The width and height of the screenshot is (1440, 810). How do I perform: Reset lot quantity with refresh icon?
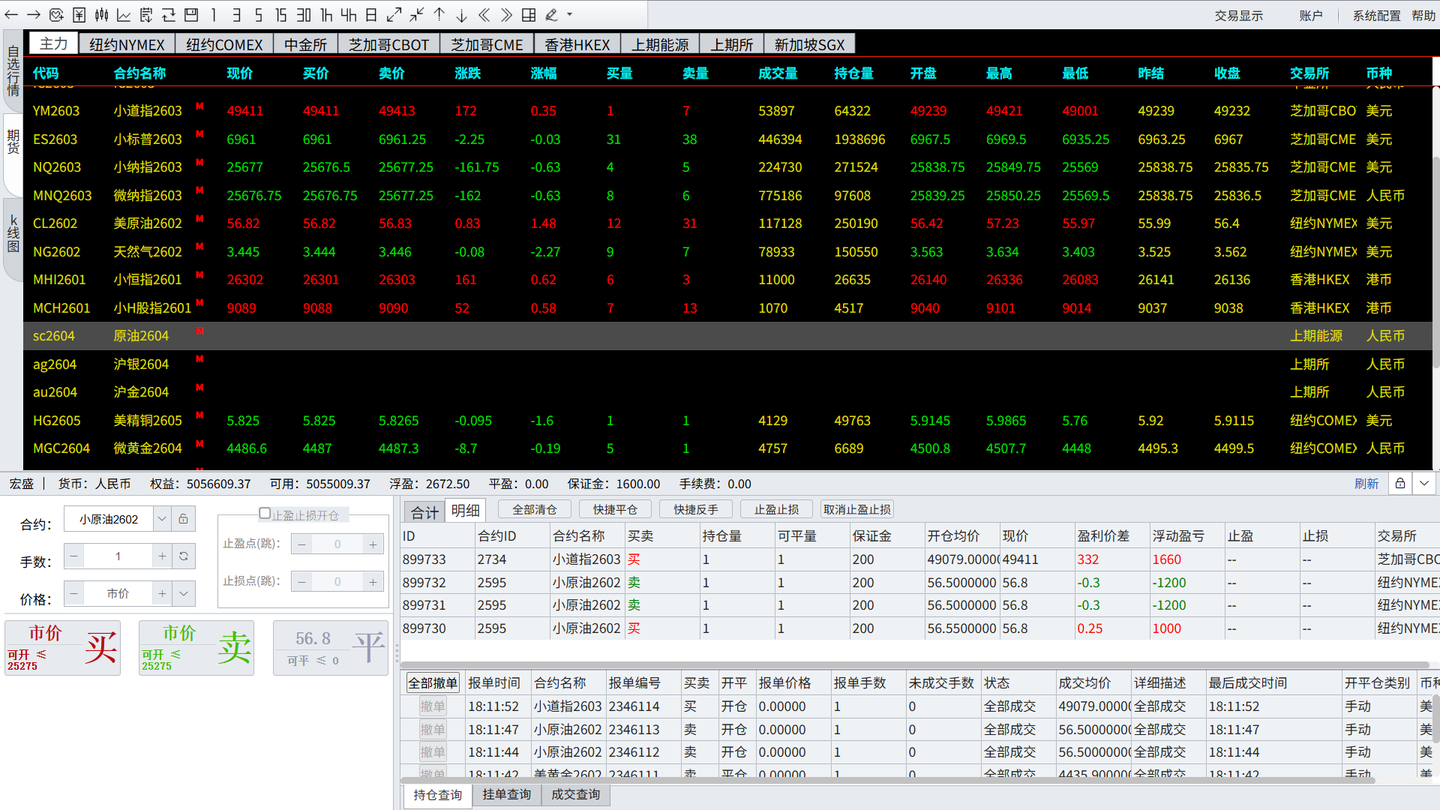click(x=183, y=556)
